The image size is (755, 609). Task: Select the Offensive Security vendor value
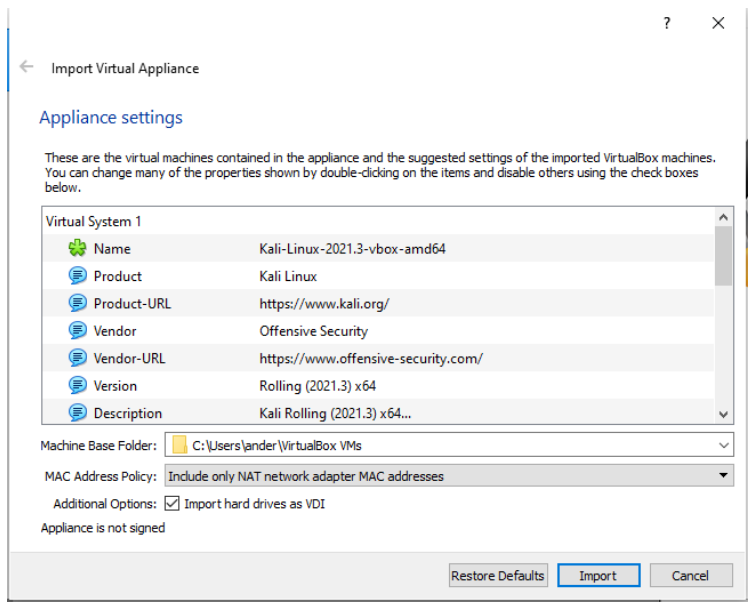pos(313,331)
